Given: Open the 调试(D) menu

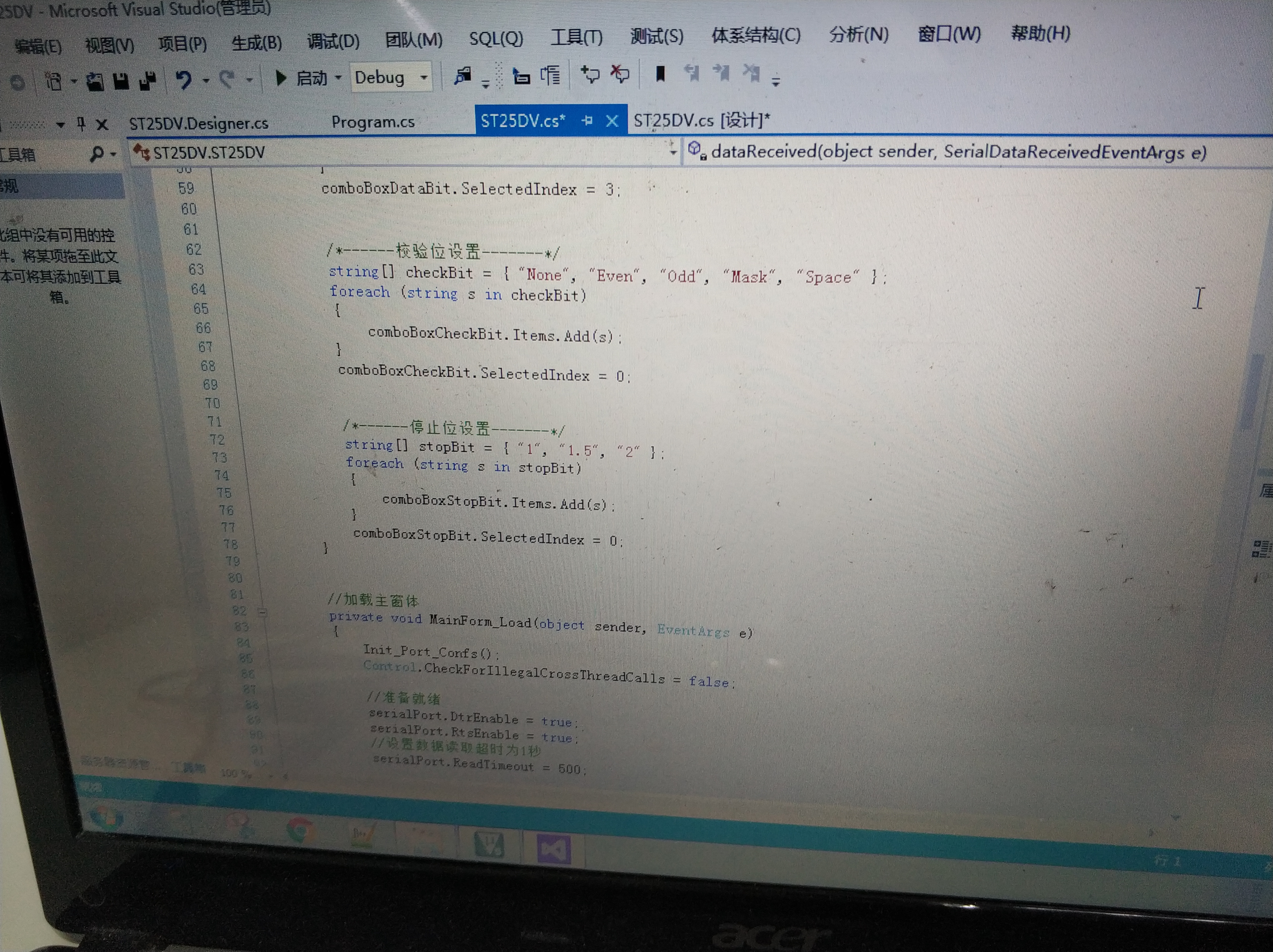Looking at the screenshot, I should (x=333, y=41).
